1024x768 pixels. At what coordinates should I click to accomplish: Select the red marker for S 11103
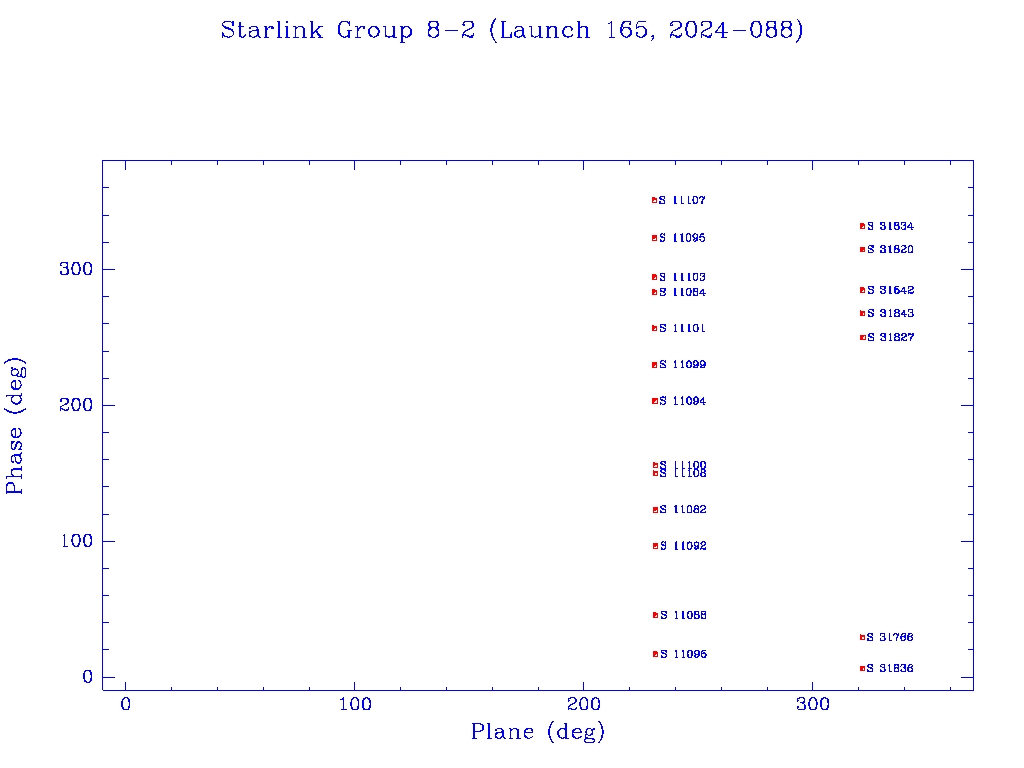[654, 278]
